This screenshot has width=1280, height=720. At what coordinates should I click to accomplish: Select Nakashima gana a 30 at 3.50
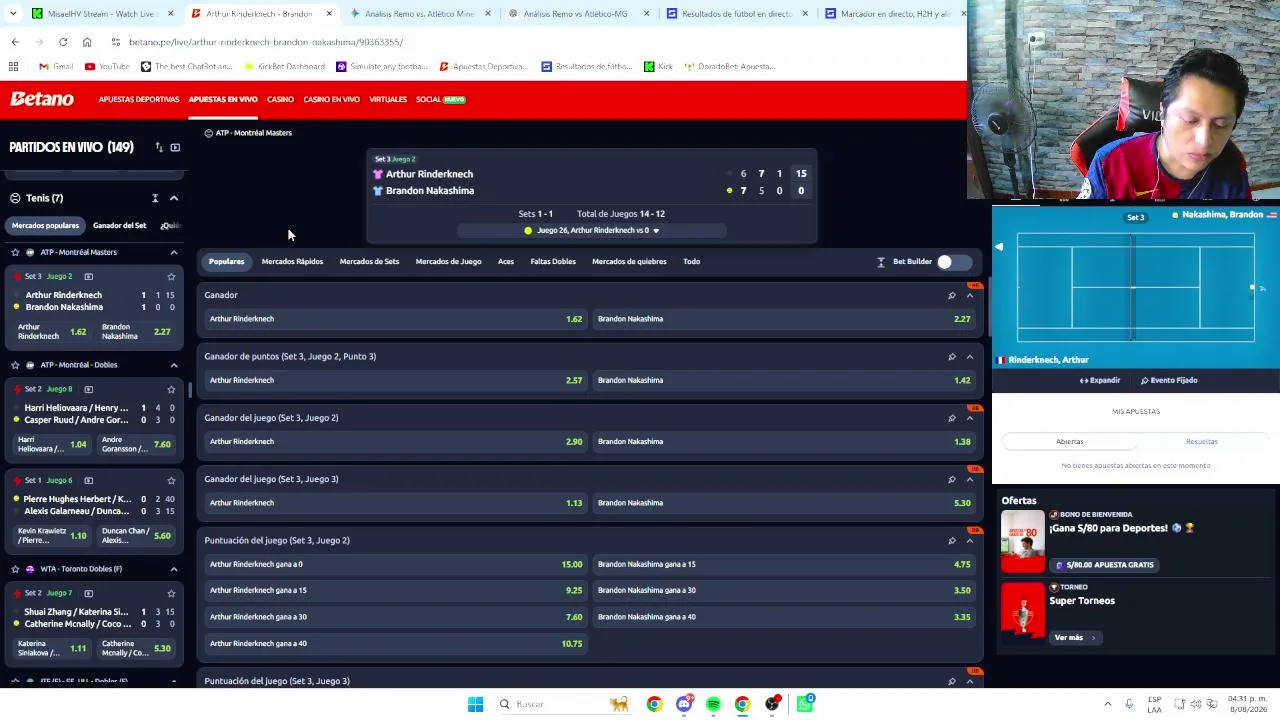click(x=784, y=590)
